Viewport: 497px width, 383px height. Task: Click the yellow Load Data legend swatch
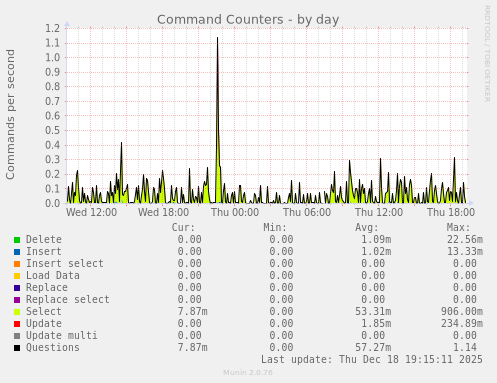[x=17, y=276]
